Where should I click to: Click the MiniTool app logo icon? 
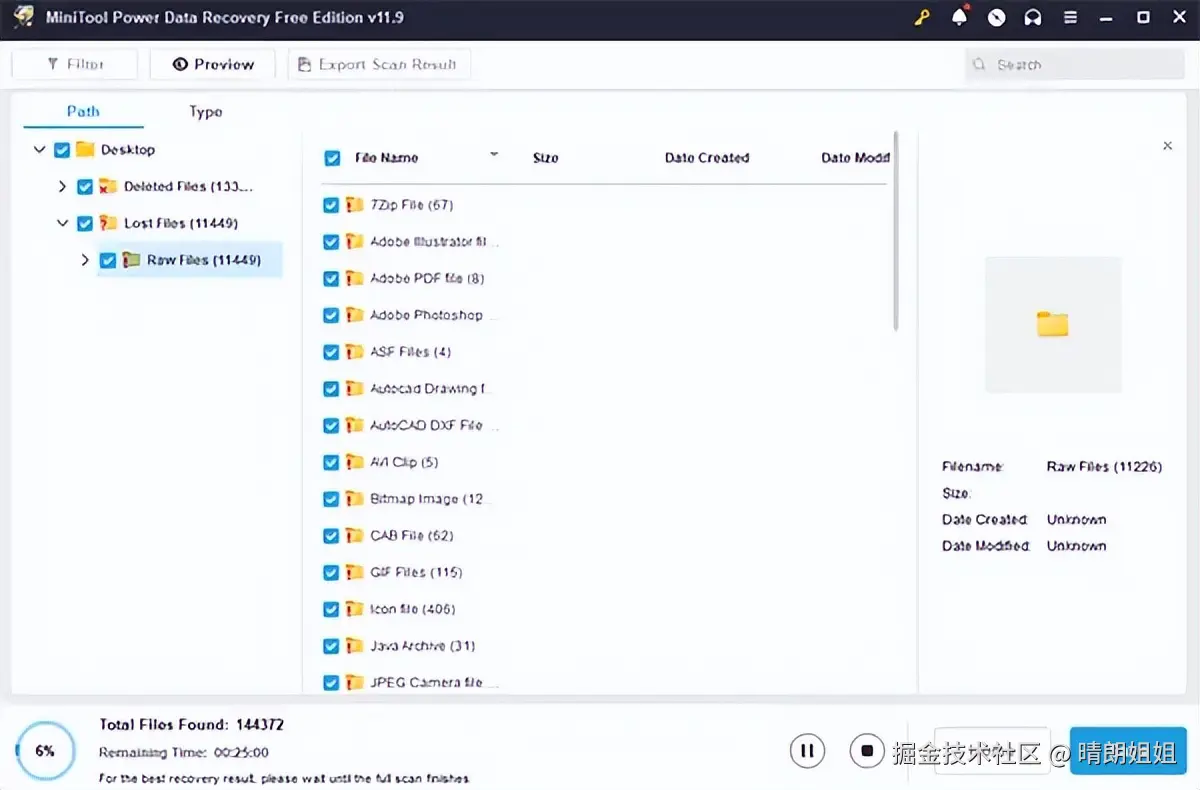23,18
